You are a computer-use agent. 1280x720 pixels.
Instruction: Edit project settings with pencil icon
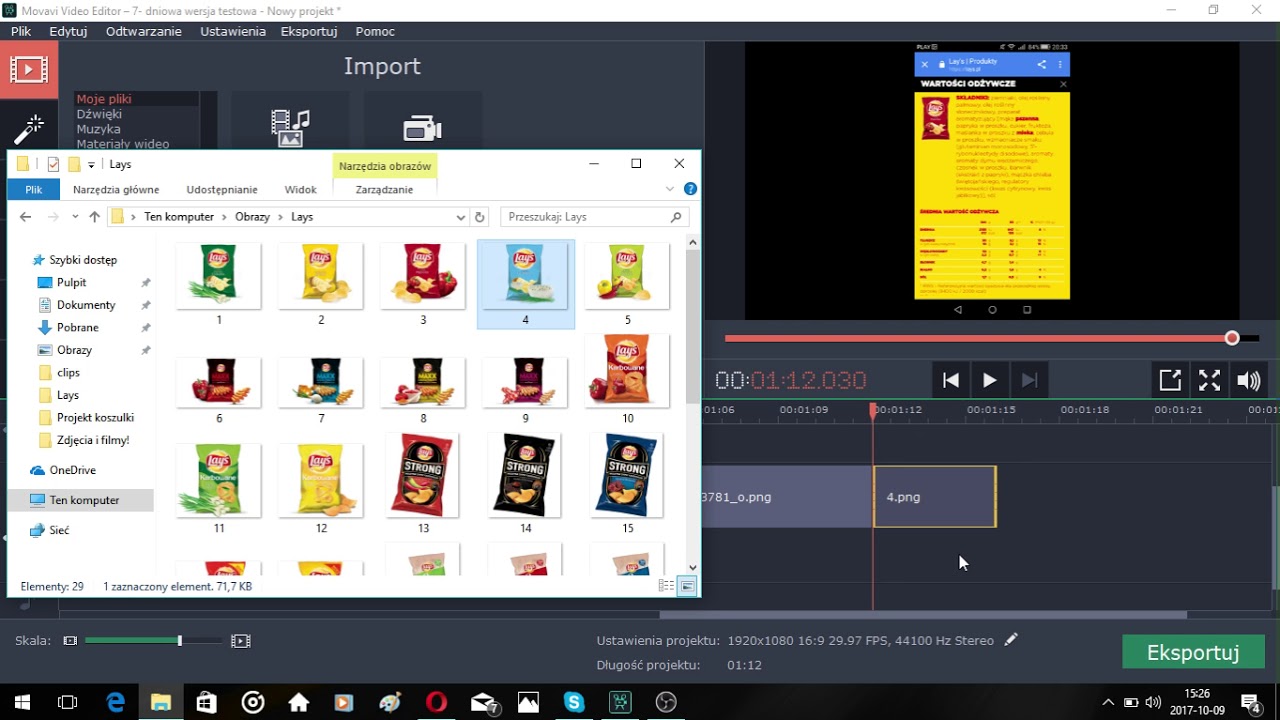1011,639
